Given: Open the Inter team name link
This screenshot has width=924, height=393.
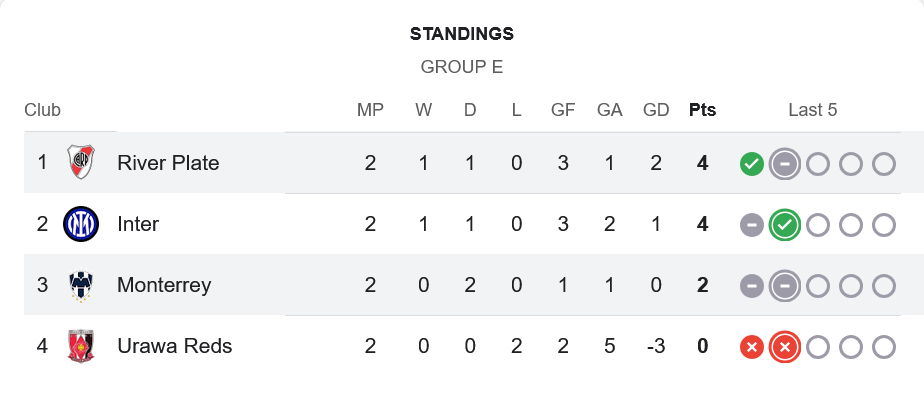Looking at the screenshot, I should click(138, 224).
